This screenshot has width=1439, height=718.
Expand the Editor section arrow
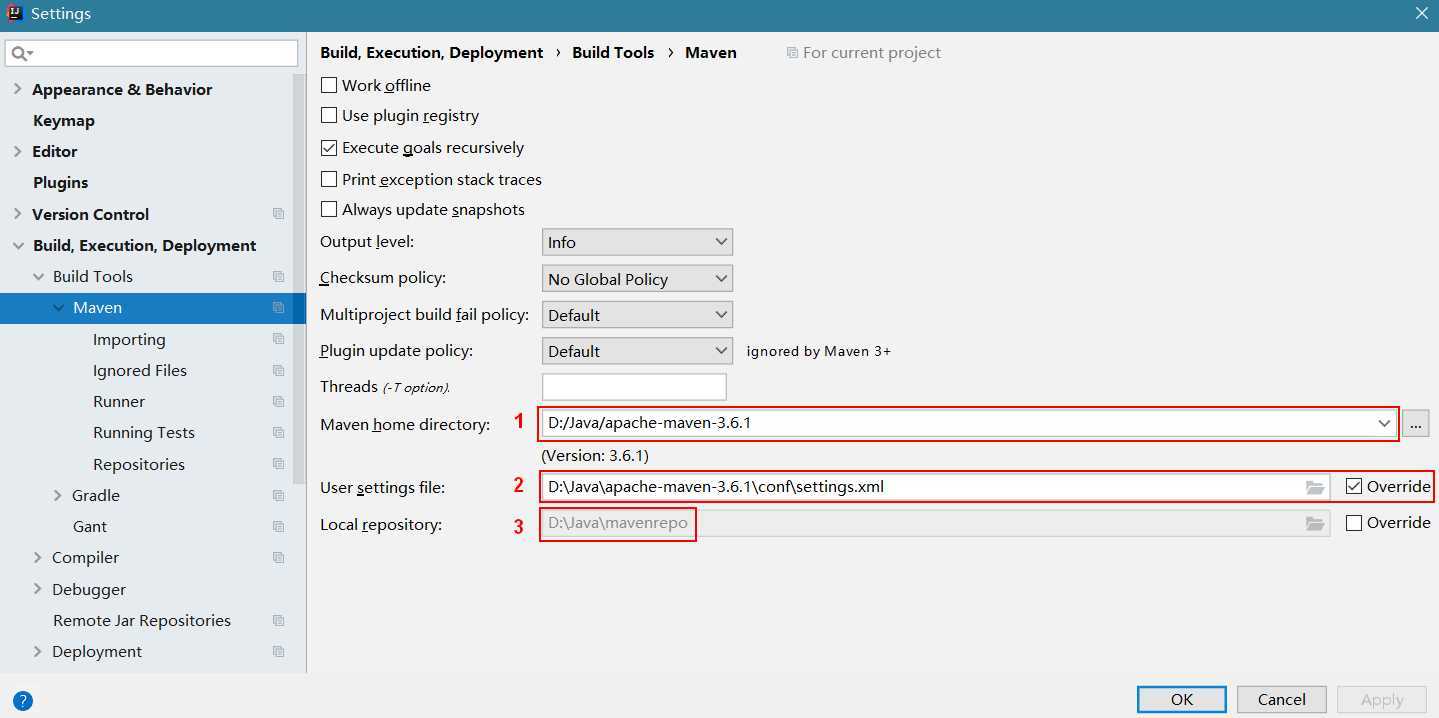point(17,151)
